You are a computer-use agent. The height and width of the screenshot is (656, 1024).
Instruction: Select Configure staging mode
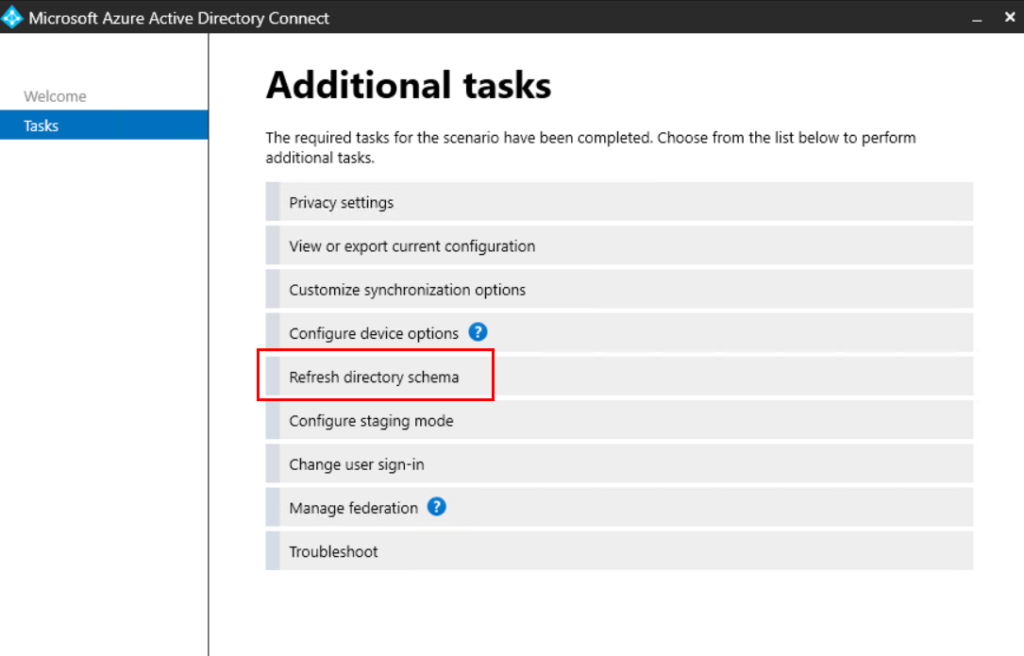point(371,421)
